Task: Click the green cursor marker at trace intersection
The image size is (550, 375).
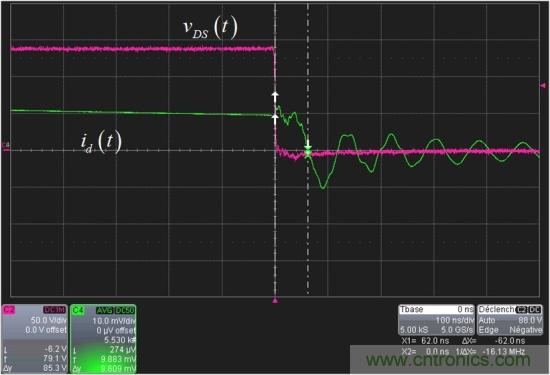Action: (308, 153)
